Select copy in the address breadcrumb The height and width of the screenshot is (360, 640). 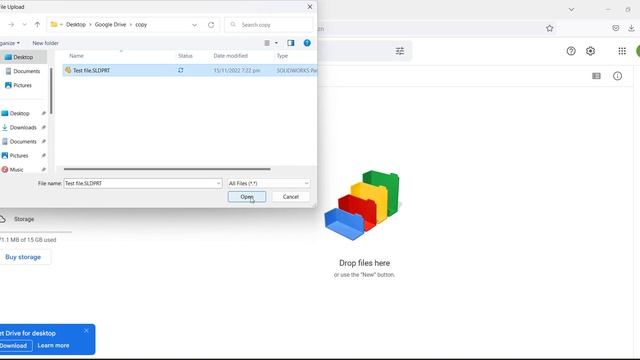tap(141, 24)
